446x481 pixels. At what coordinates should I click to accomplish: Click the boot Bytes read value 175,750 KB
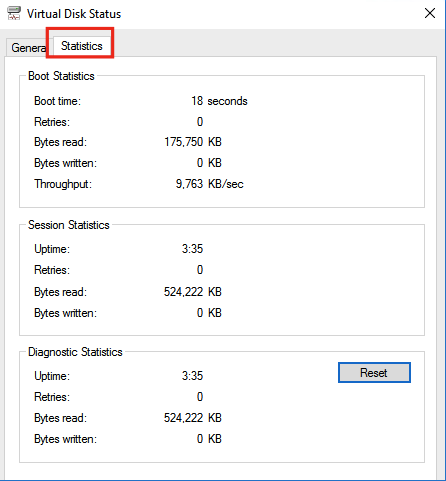193,142
